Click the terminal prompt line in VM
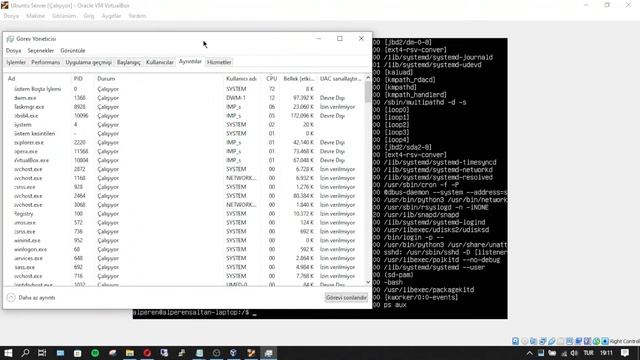Image resolution: width=640 pixels, height=360 pixels. tap(195, 313)
